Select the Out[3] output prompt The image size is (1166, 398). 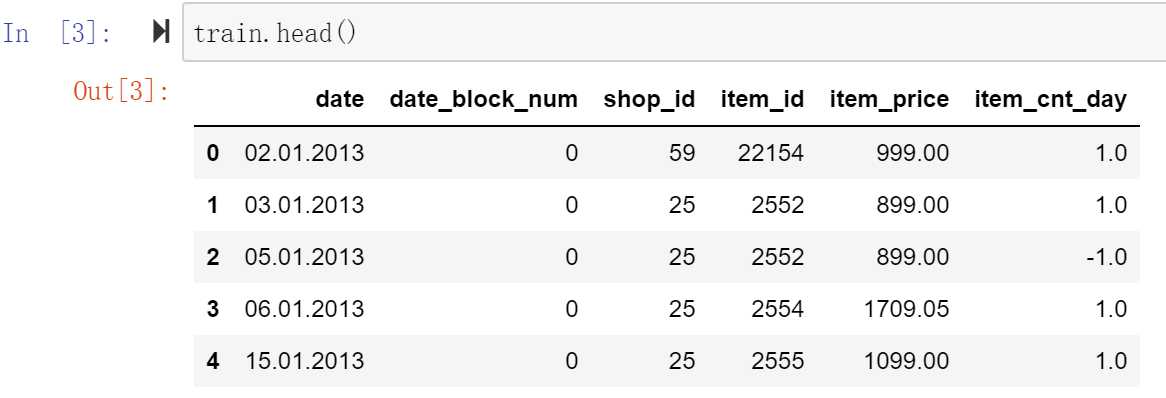[121, 92]
